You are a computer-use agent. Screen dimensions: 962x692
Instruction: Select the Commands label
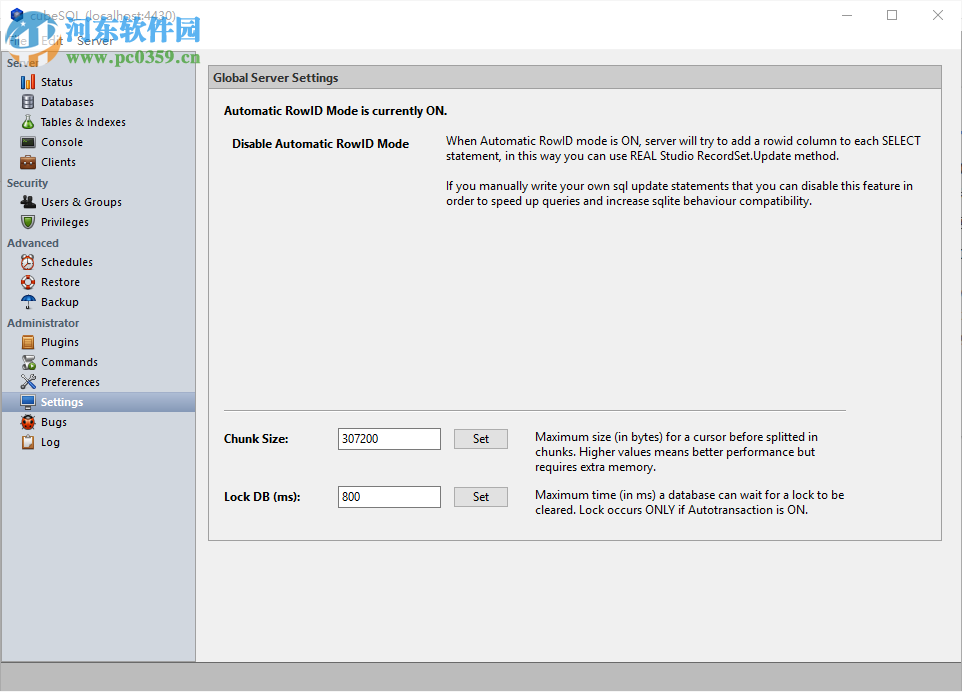pyautogui.click(x=69, y=362)
